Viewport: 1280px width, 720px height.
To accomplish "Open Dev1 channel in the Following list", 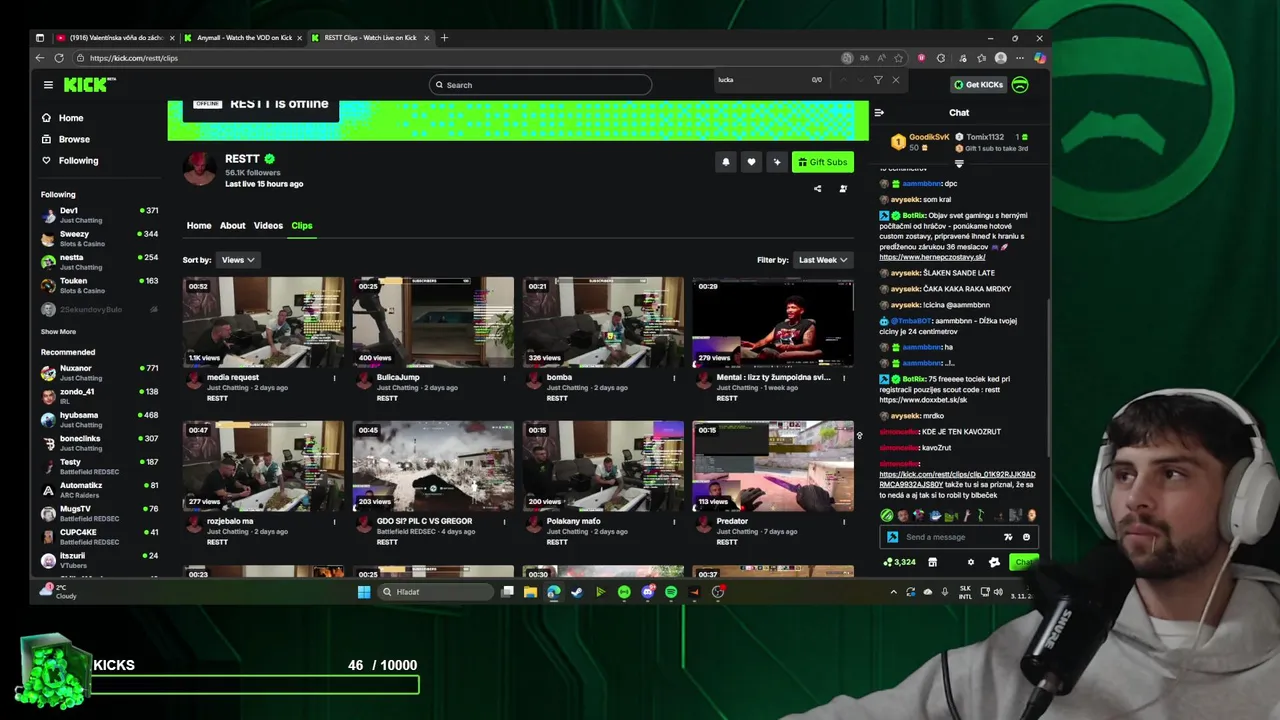I will tap(99, 215).
